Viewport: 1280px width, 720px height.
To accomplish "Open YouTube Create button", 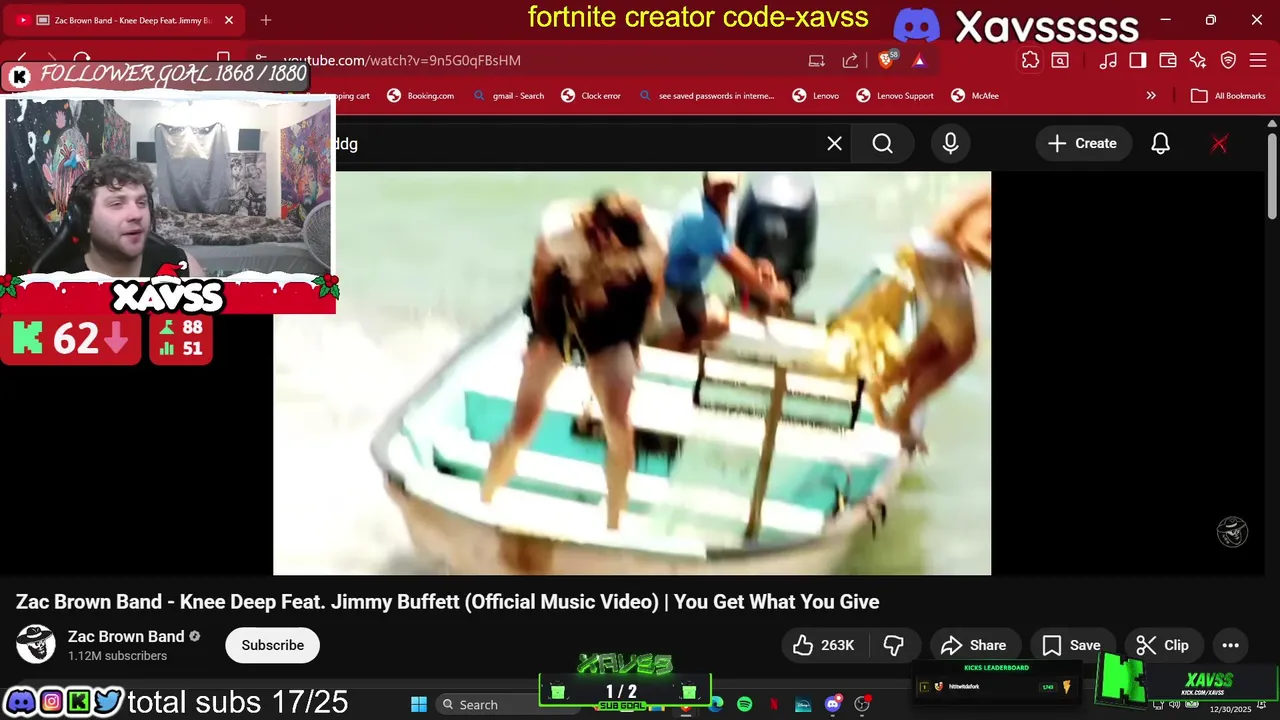I will pyautogui.click(x=1082, y=143).
